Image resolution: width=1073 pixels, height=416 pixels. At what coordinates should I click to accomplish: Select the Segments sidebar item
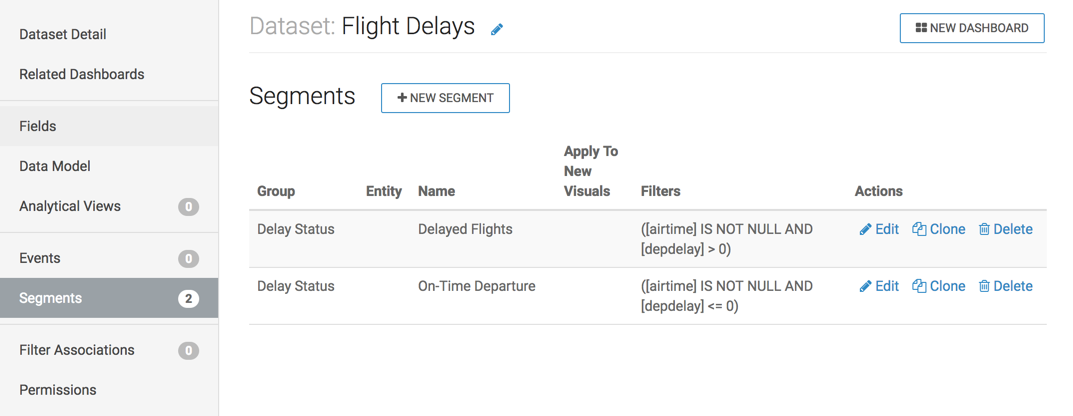point(51,298)
